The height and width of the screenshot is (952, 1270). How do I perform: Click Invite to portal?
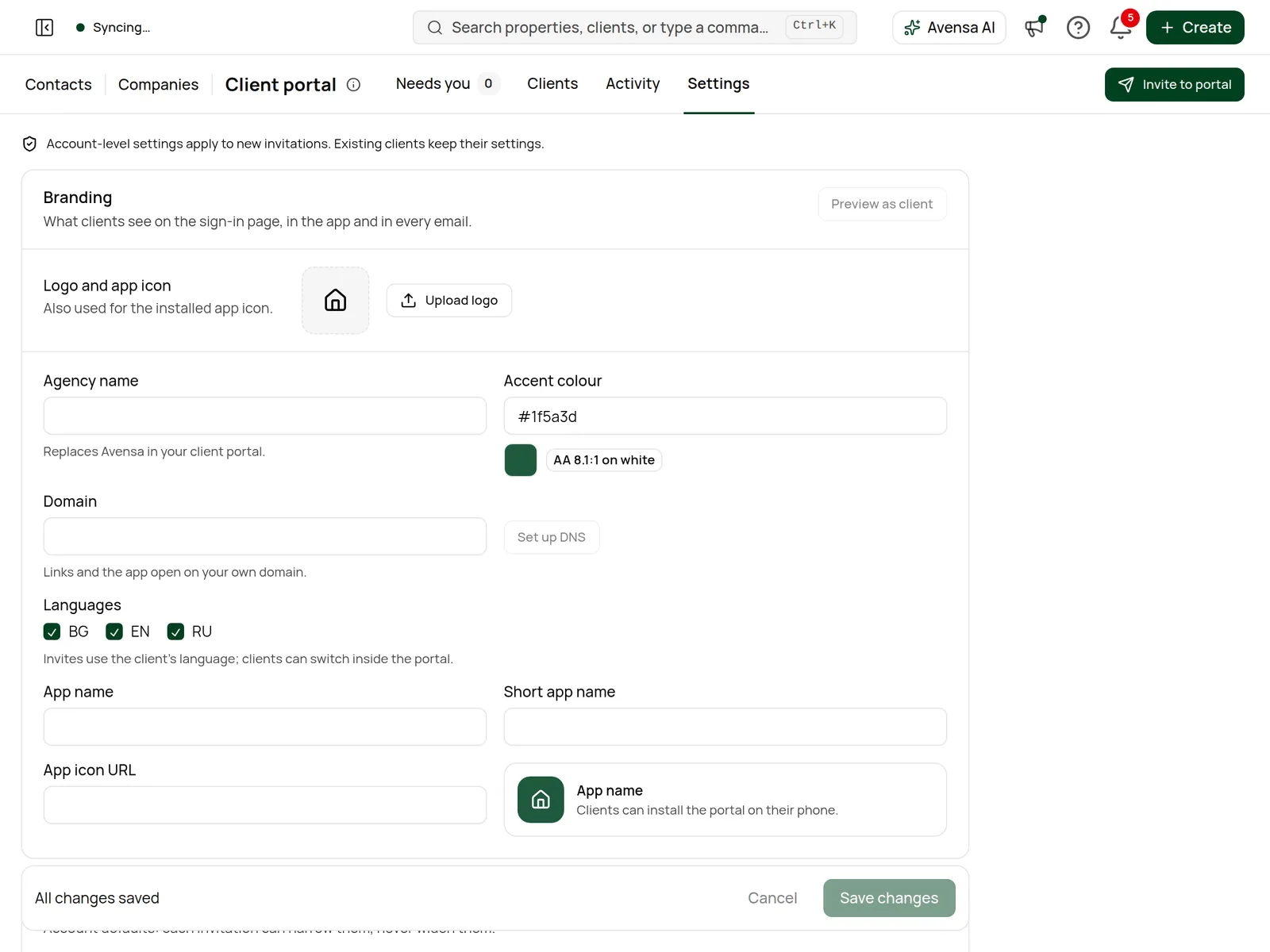pyautogui.click(x=1175, y=85)
